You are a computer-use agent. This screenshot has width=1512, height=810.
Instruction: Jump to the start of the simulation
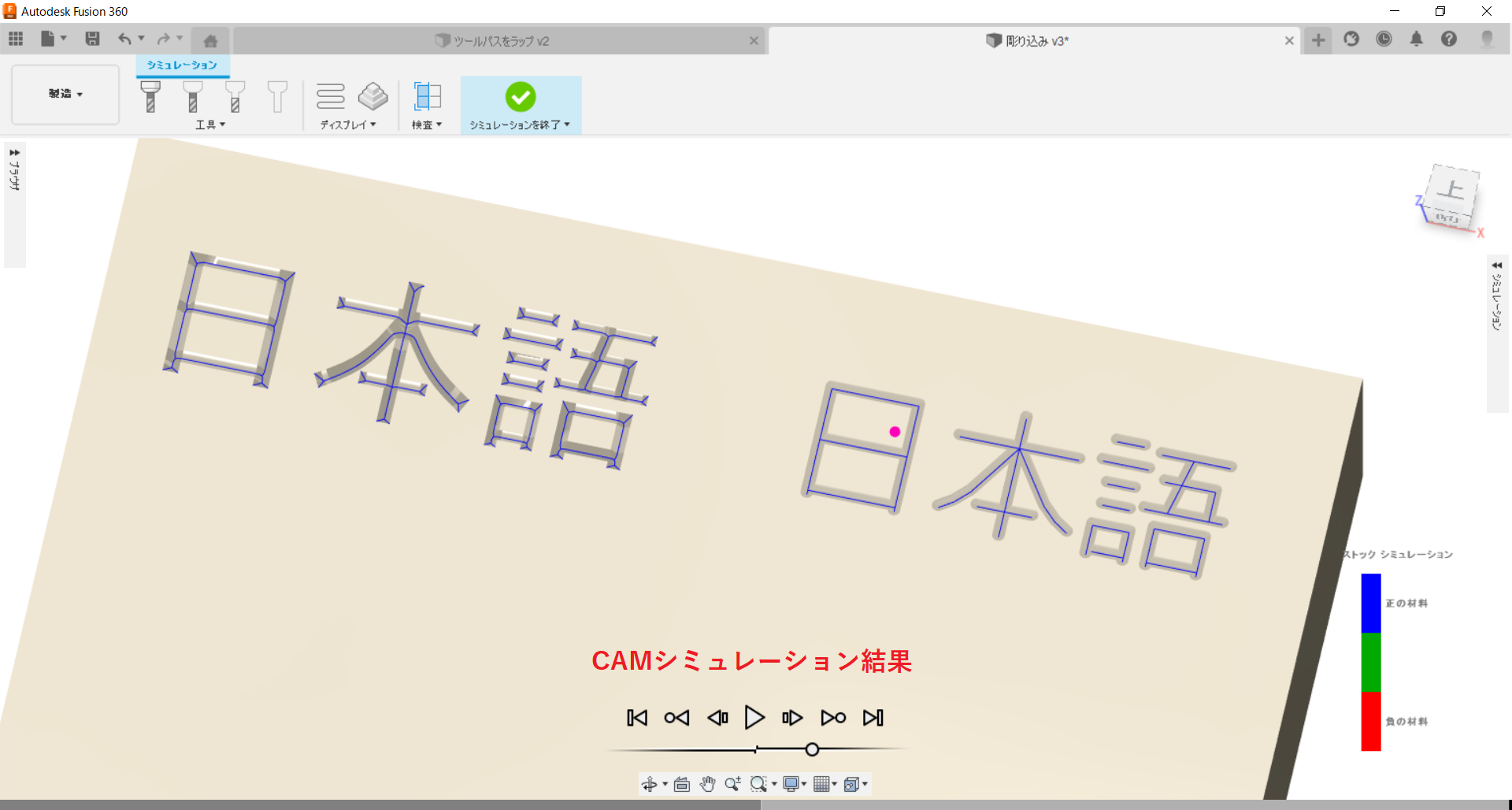(636, 718)
